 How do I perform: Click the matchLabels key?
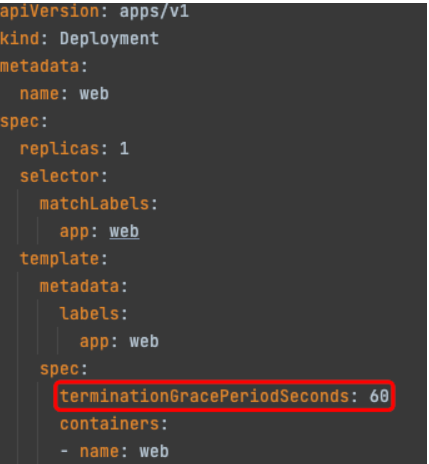tap(94, 203)
